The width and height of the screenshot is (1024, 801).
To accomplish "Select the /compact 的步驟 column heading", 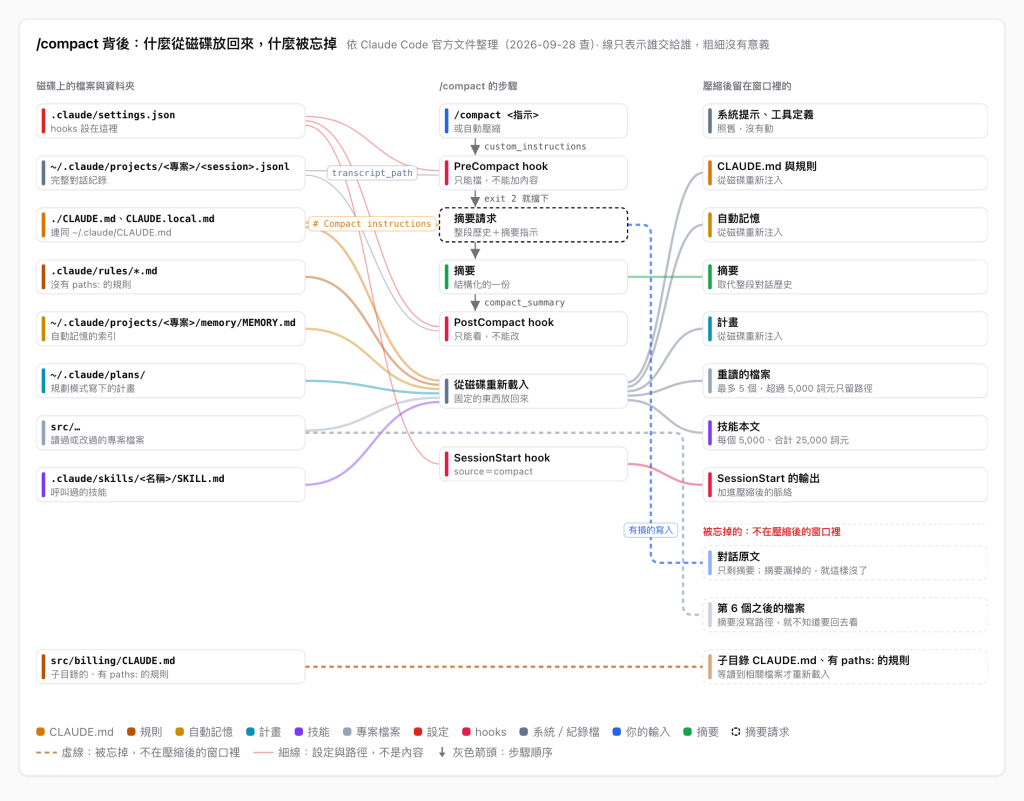I will 478,86.
